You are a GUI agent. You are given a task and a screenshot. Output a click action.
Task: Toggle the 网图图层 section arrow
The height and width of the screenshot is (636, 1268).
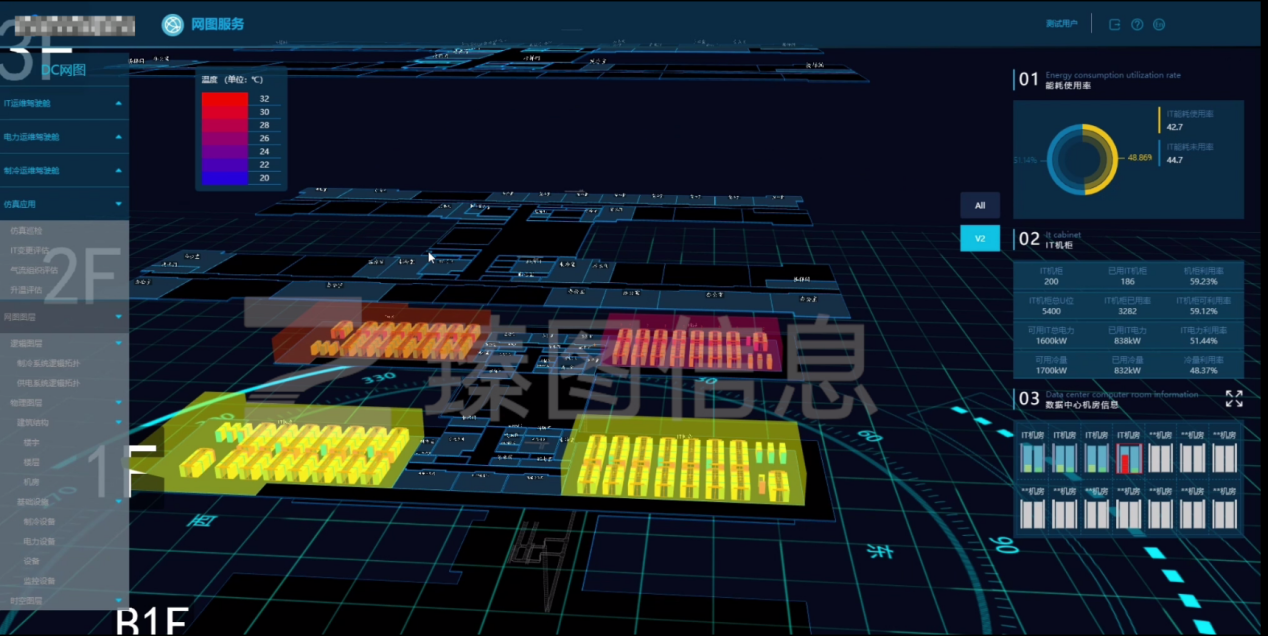pyautogui.click(x=119, y=317)
